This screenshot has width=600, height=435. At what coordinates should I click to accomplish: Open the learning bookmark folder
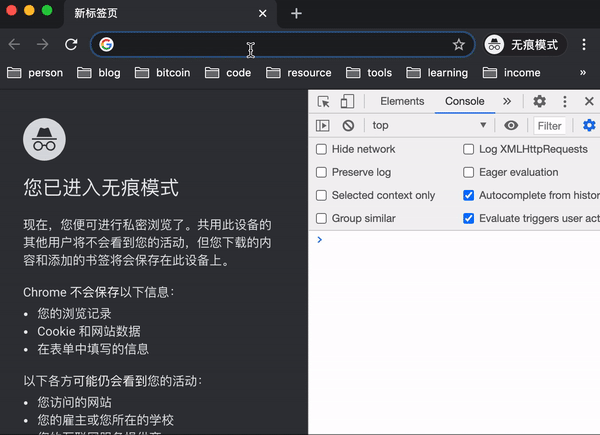[x=437, y=73]
